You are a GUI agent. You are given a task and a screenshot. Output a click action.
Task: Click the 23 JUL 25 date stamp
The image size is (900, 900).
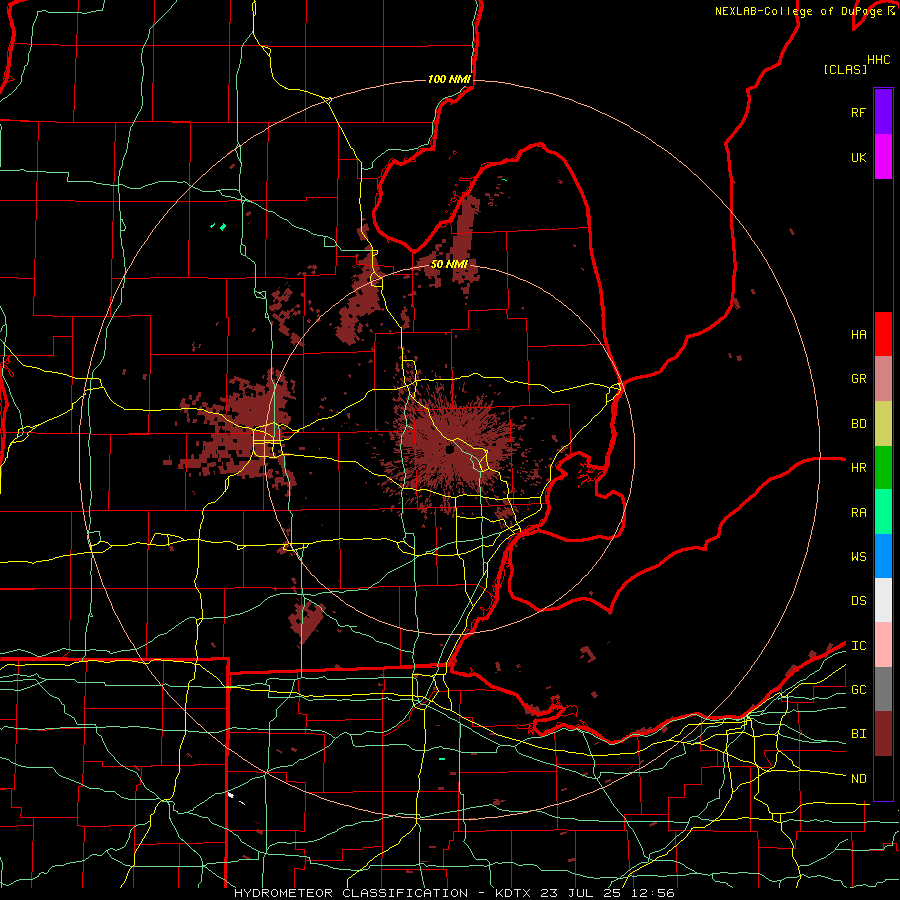583,893
